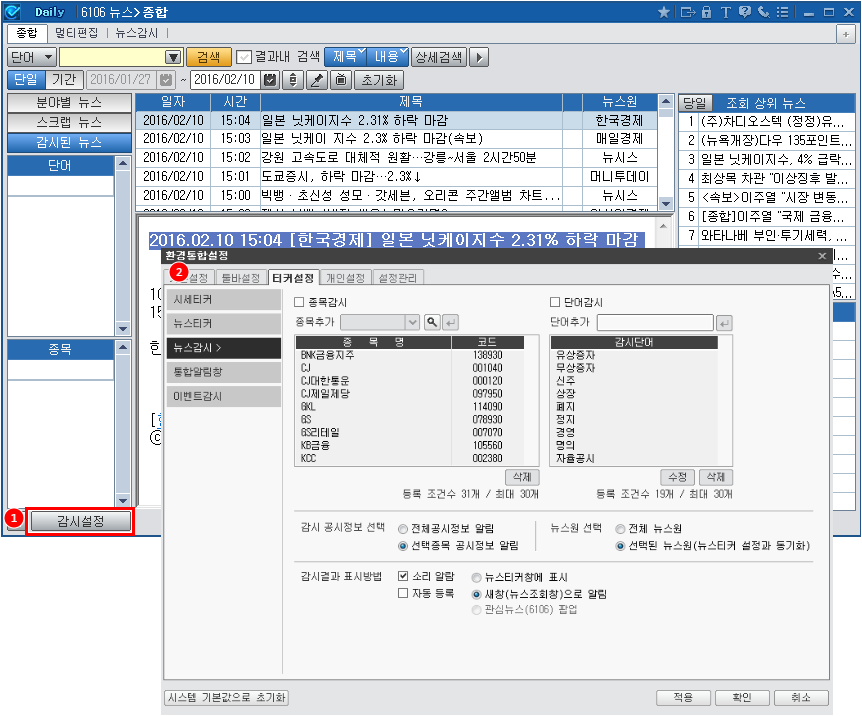Expand the yellow search keyword combo arrow
Screen dimensions: 862x716
click(x=173, y=57)
